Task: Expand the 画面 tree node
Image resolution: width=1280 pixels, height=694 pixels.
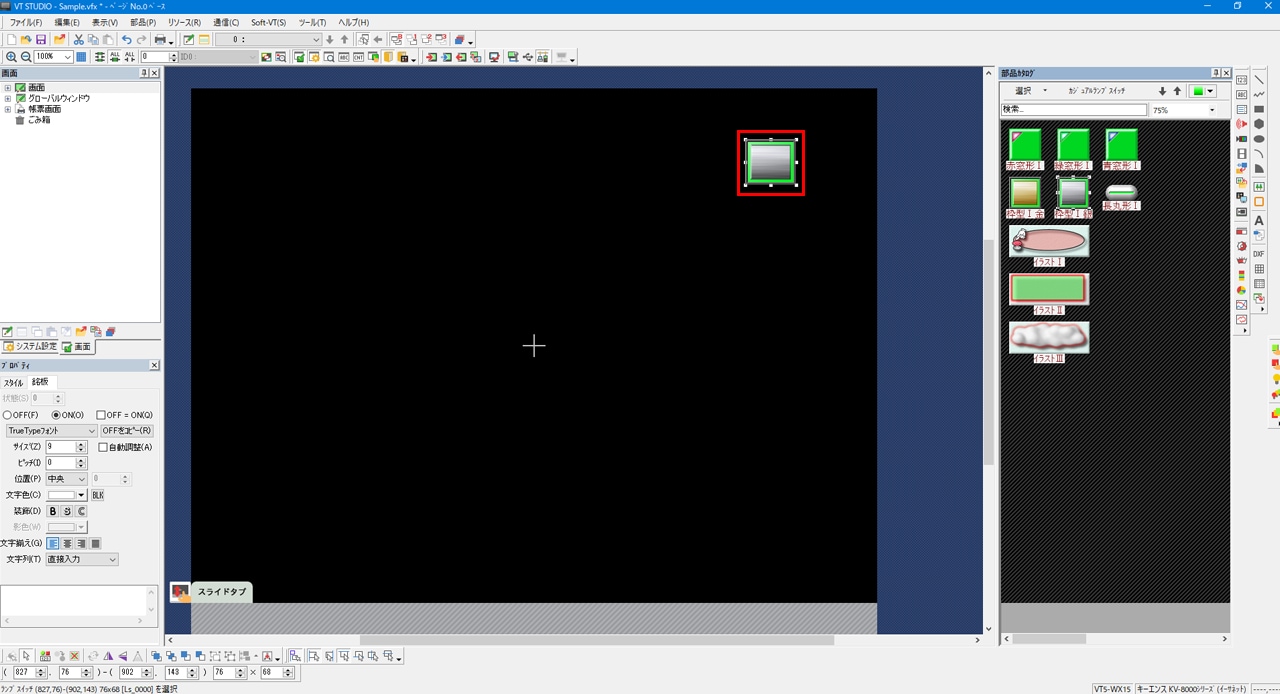Action: (8, 88)
